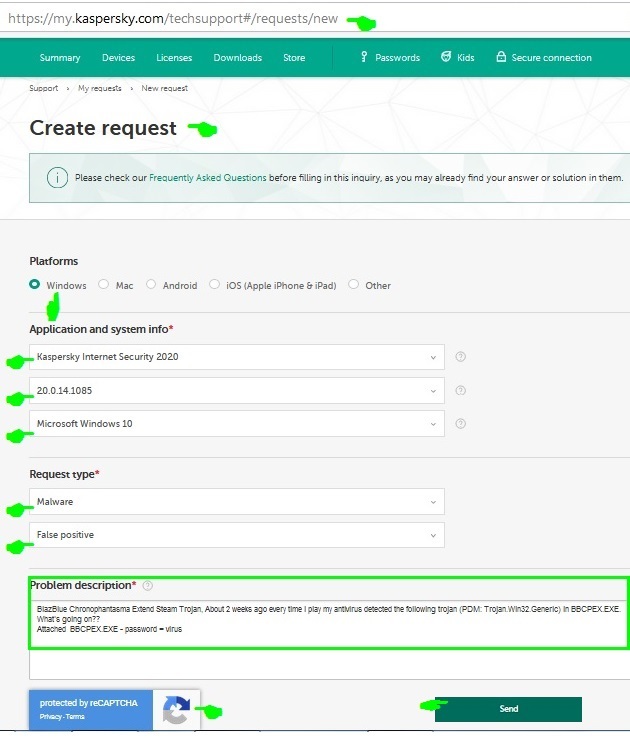This screenshot has width=630, height=738.
Task: Switch to the Licenses tab
Action: point(174,57)
